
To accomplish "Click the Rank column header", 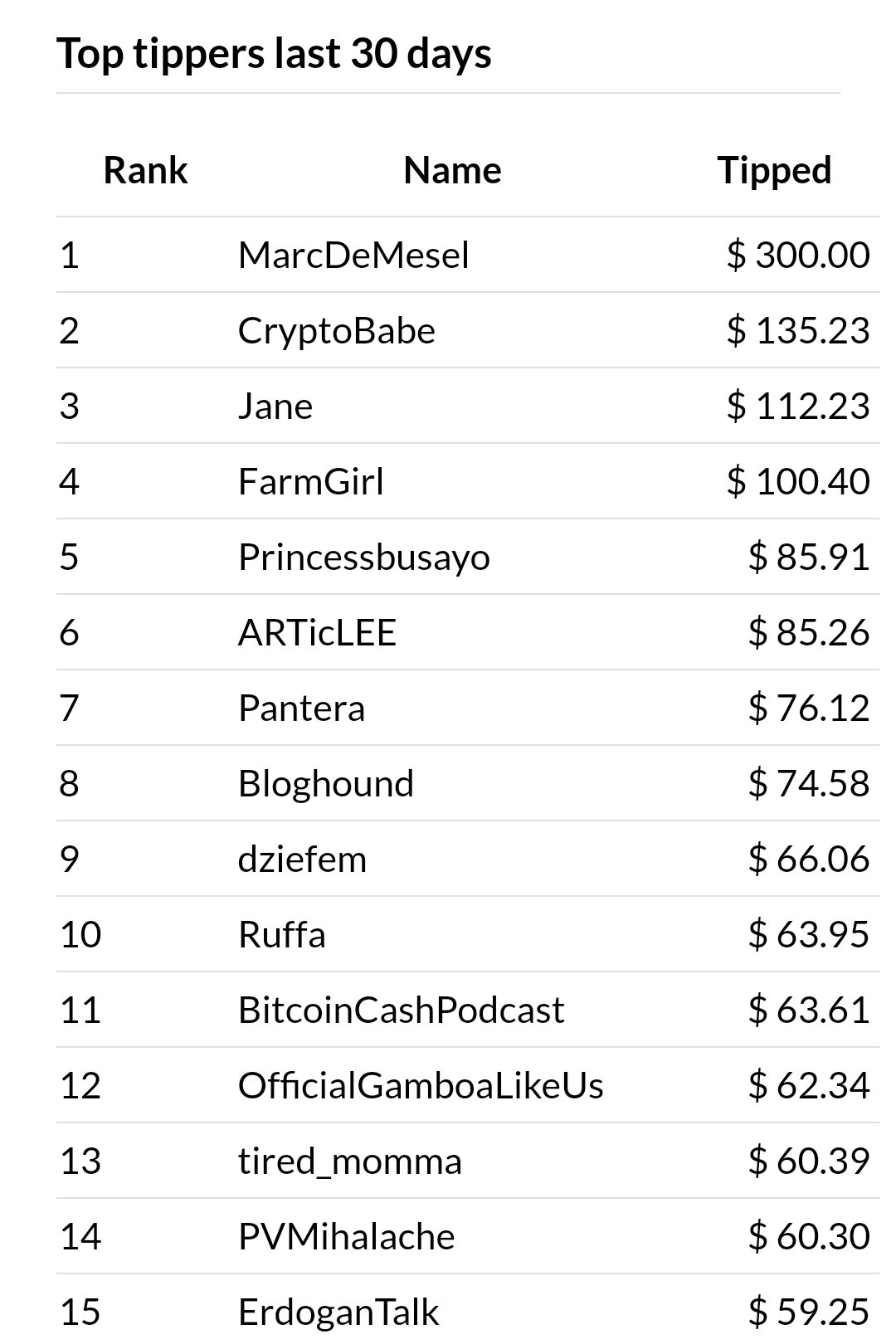I will pyautogui.click(x=146, y=170).
